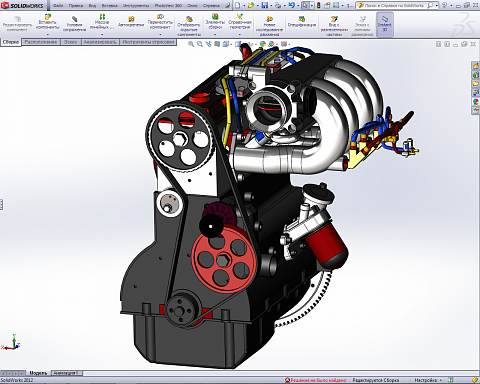Click the Select cursor tool
The width and height of the screenshot is (480, 384).
[305, 5]
